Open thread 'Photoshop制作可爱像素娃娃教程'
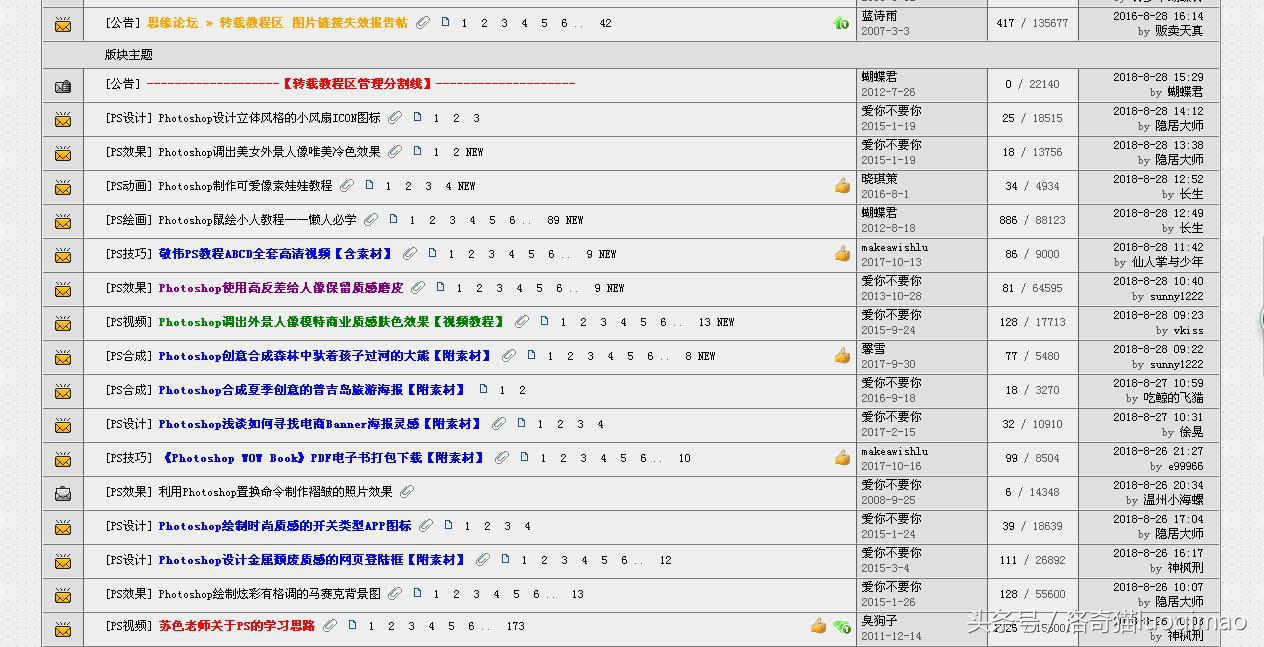The width and height of the screenshot is (1264, 647). click(x=245, y=186)
